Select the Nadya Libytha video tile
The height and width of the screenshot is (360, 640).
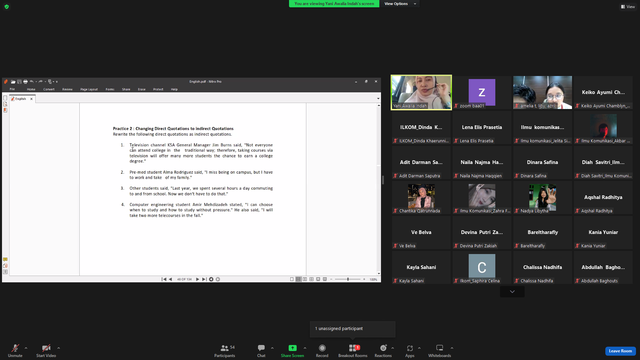pyautogui.click(x=542, y=198)
